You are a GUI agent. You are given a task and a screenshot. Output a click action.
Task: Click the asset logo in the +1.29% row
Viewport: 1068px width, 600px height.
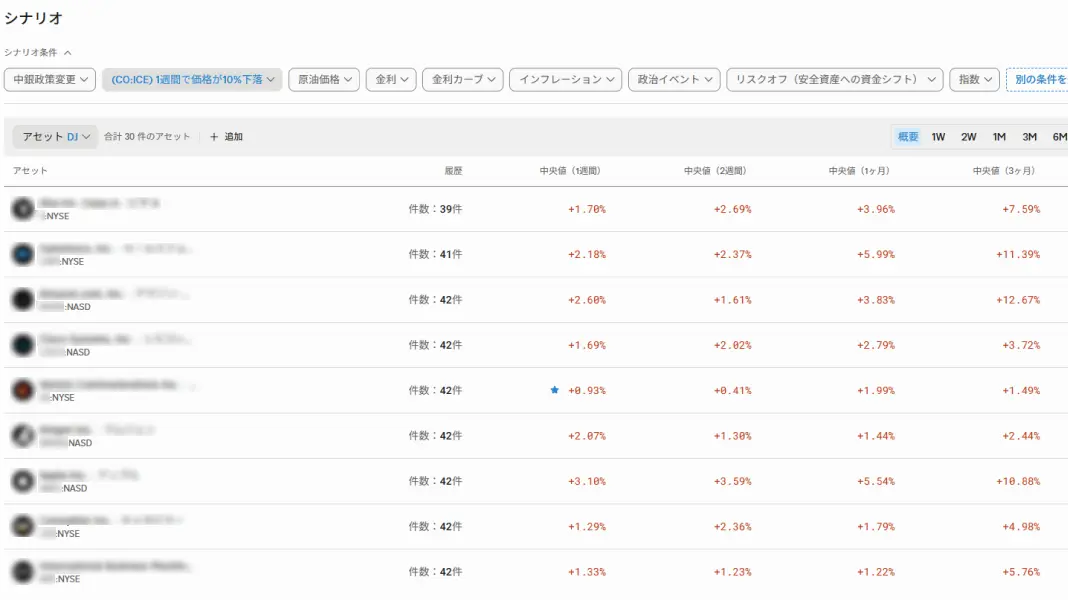click(x=22, y=526)
